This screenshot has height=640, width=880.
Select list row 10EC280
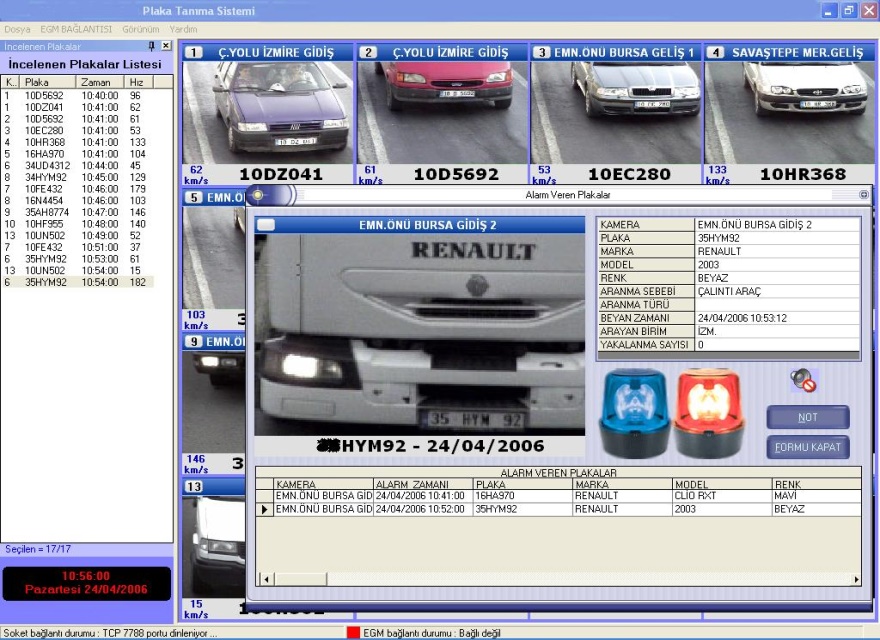click(x=77, y=131)
